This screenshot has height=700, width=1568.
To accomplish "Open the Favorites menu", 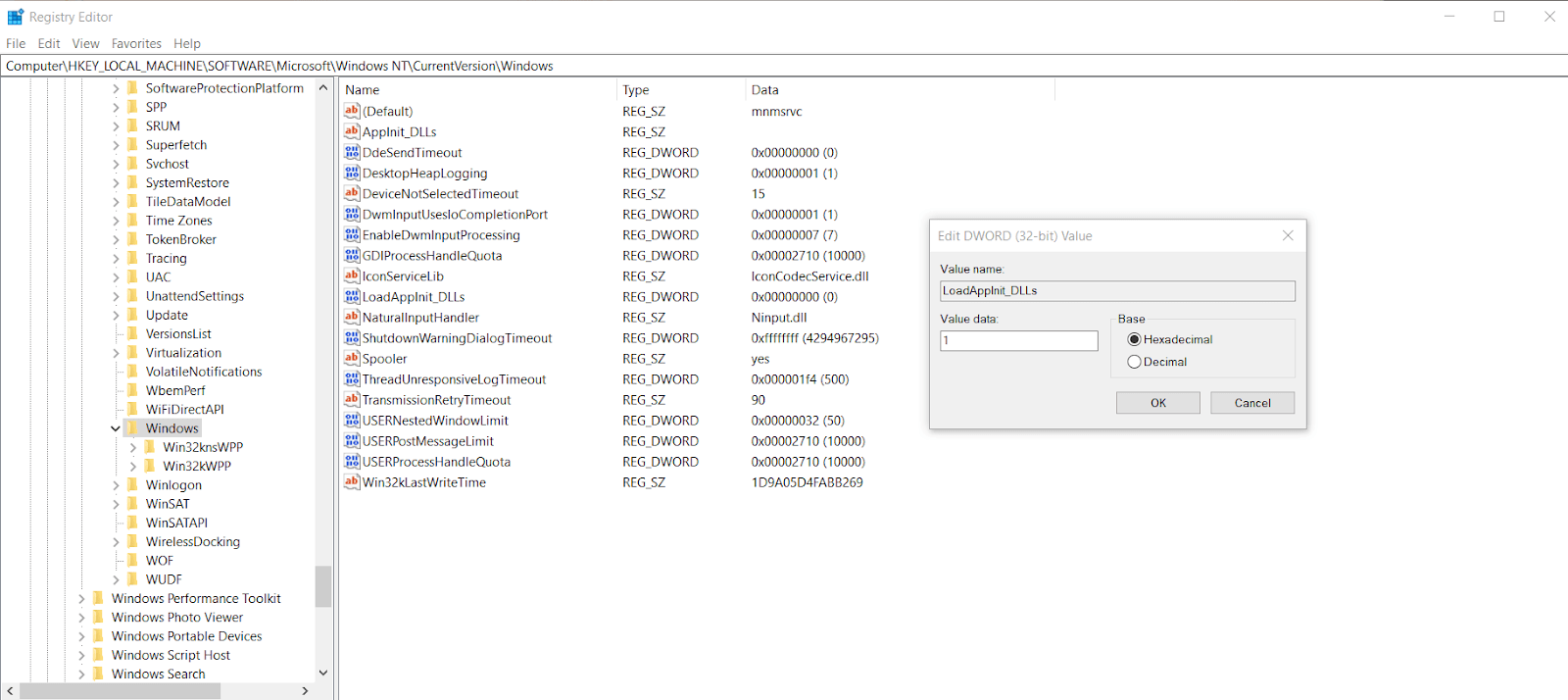I will 136,43.
